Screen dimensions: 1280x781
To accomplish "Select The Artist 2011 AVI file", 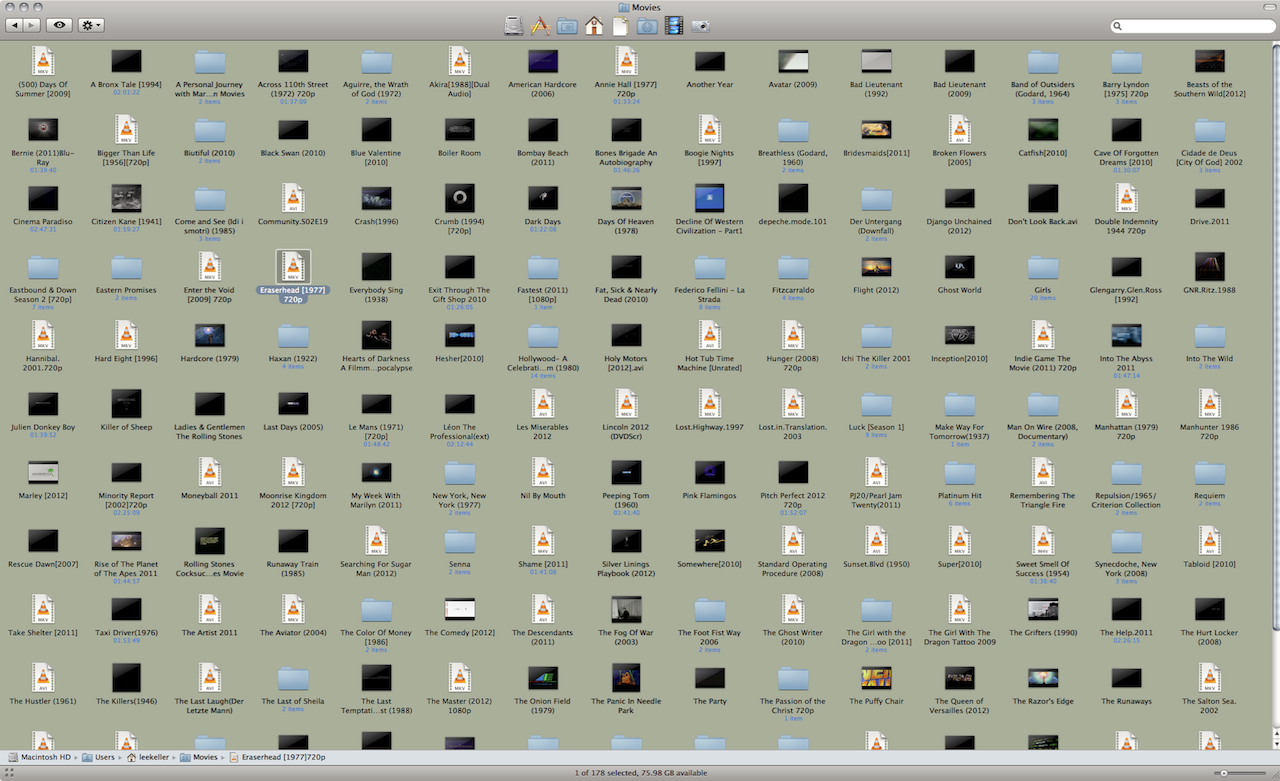I will pyautogui.click(x=209, y=609).
